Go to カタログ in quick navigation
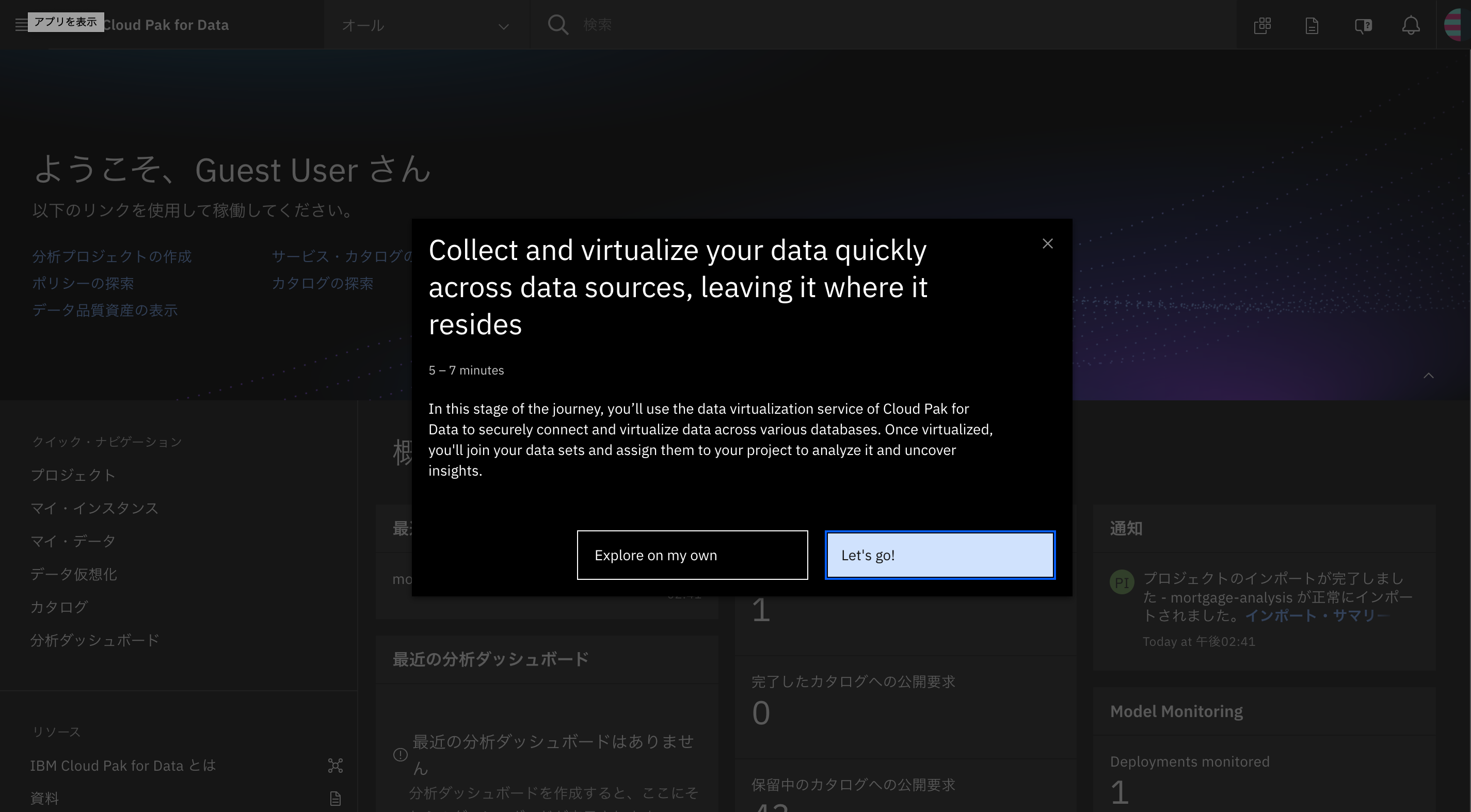1471x812 pixels. [59, 607]
